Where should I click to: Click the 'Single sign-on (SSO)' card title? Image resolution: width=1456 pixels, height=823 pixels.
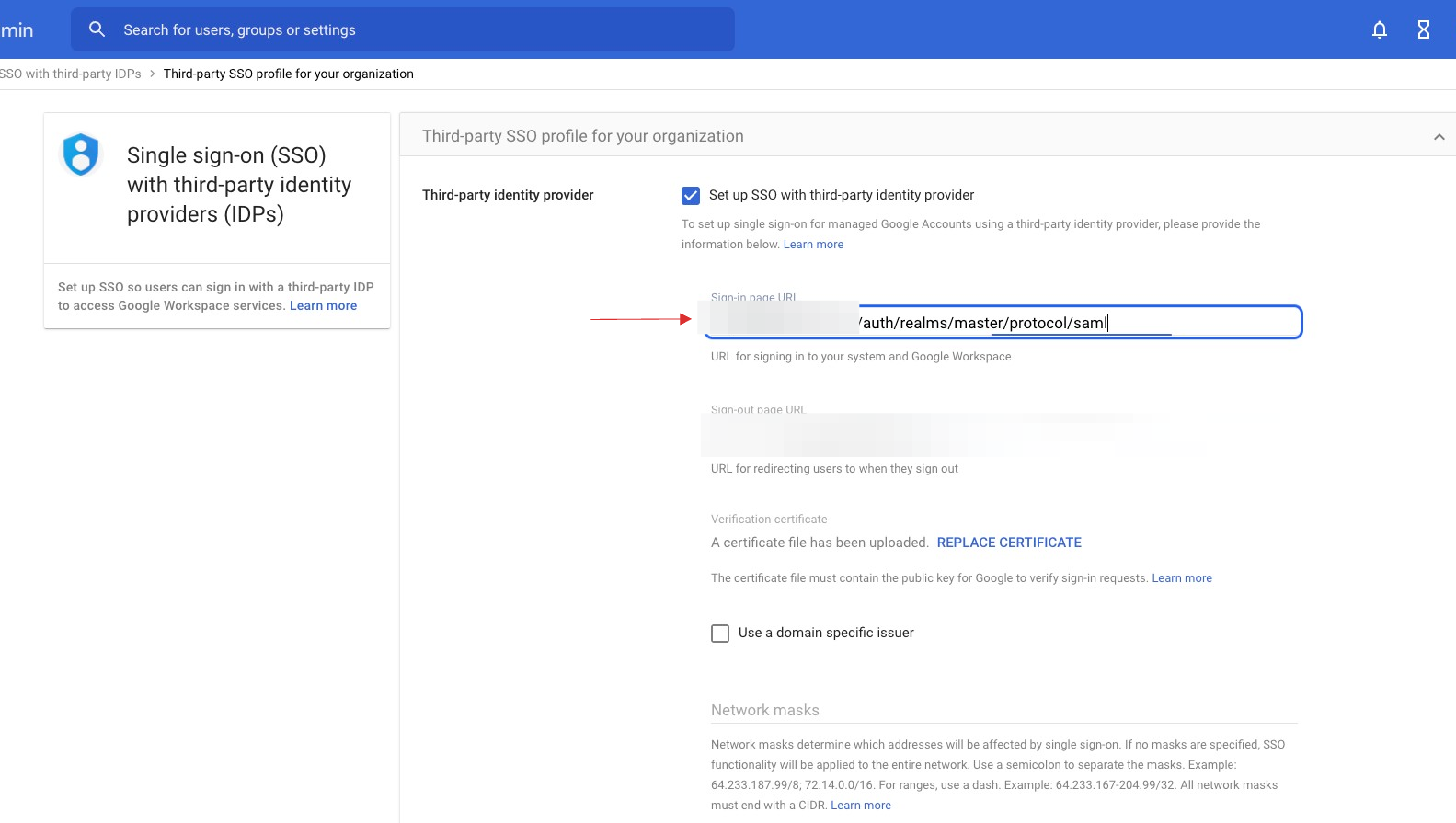239,185
